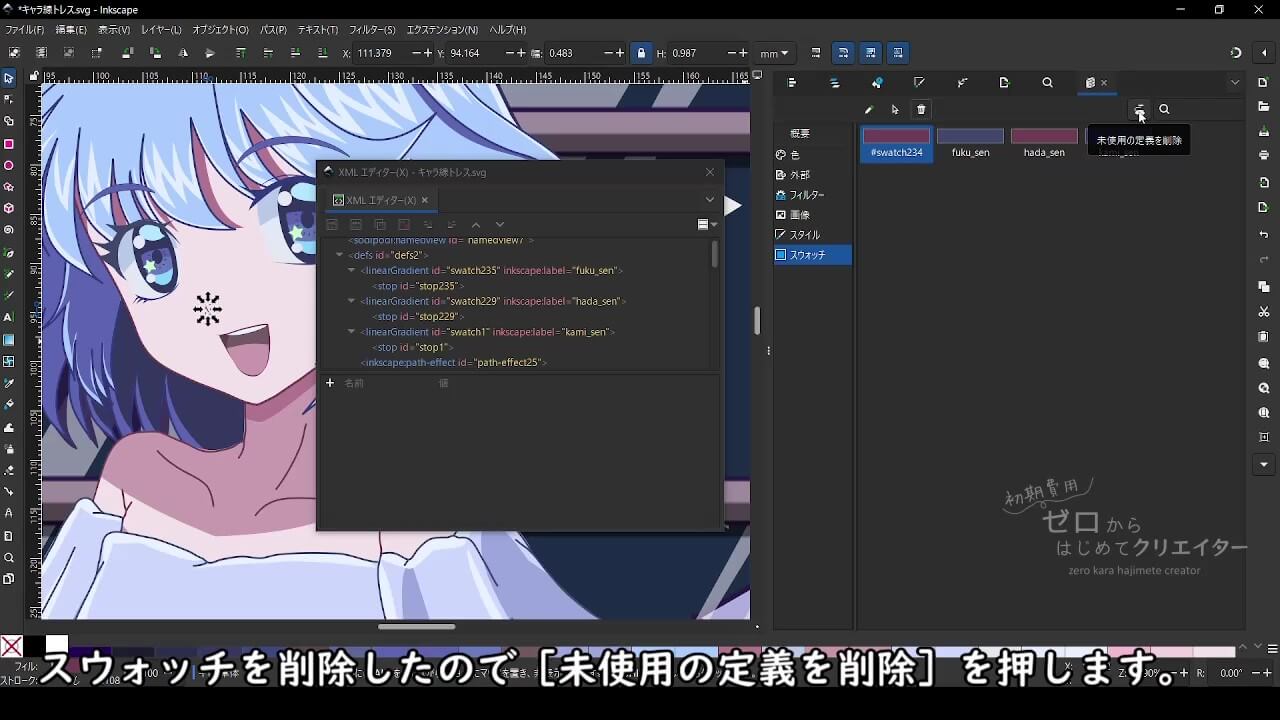The image size is (1280, 720).
Task: Open Layers and Objects panel tab
Action: point(835,83)
